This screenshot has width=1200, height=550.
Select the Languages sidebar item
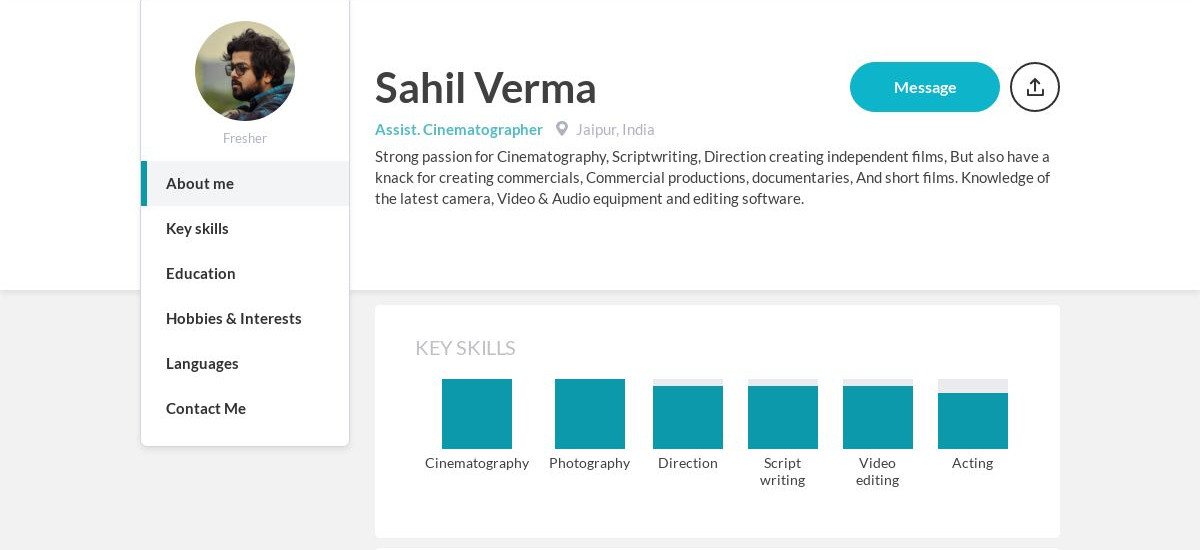245,364
